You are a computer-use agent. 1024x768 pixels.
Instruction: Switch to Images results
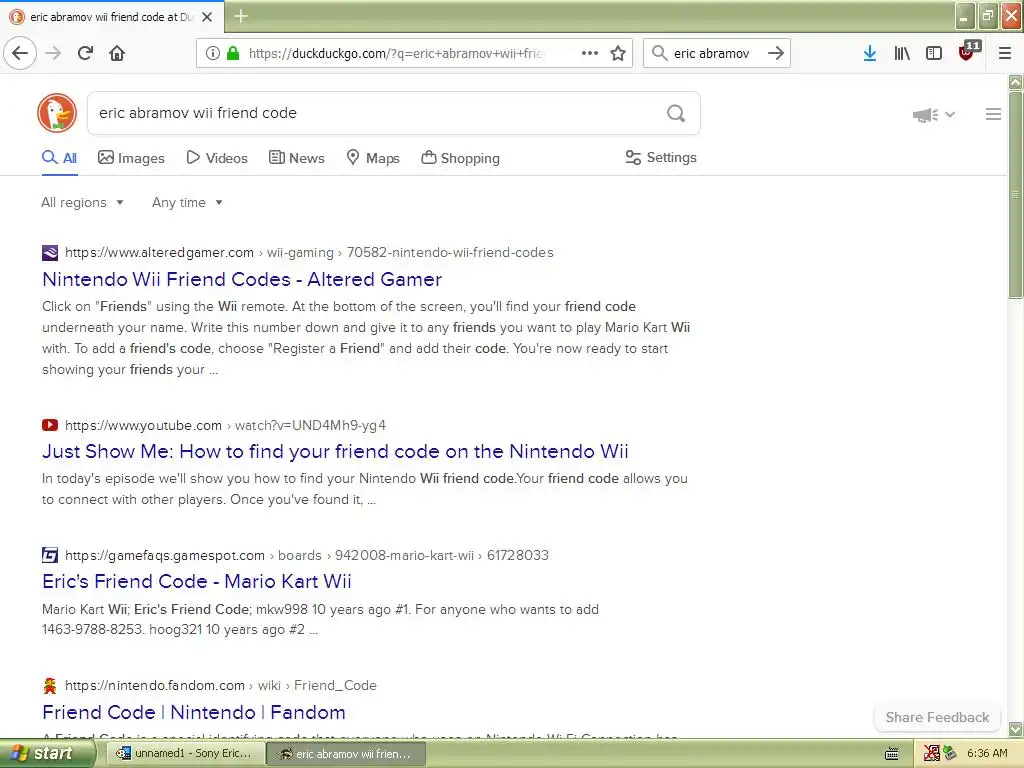[x=131, y=158]
